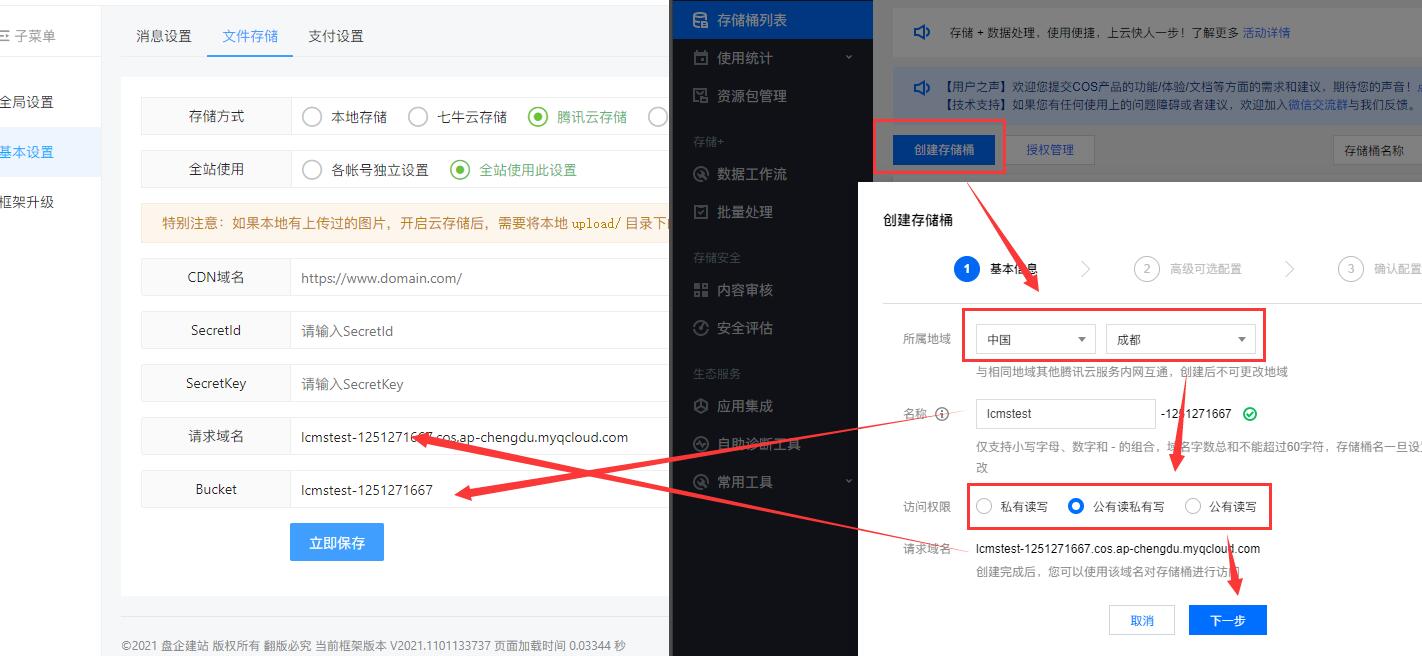Expand 常用工具 chevron in sidebar
The width and height of the screenshot is (1422, 656).
click(x=849, y=482)
